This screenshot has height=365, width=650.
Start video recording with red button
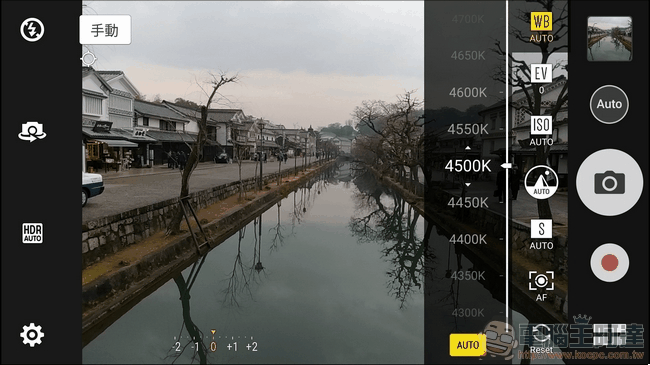pos(609,263)
